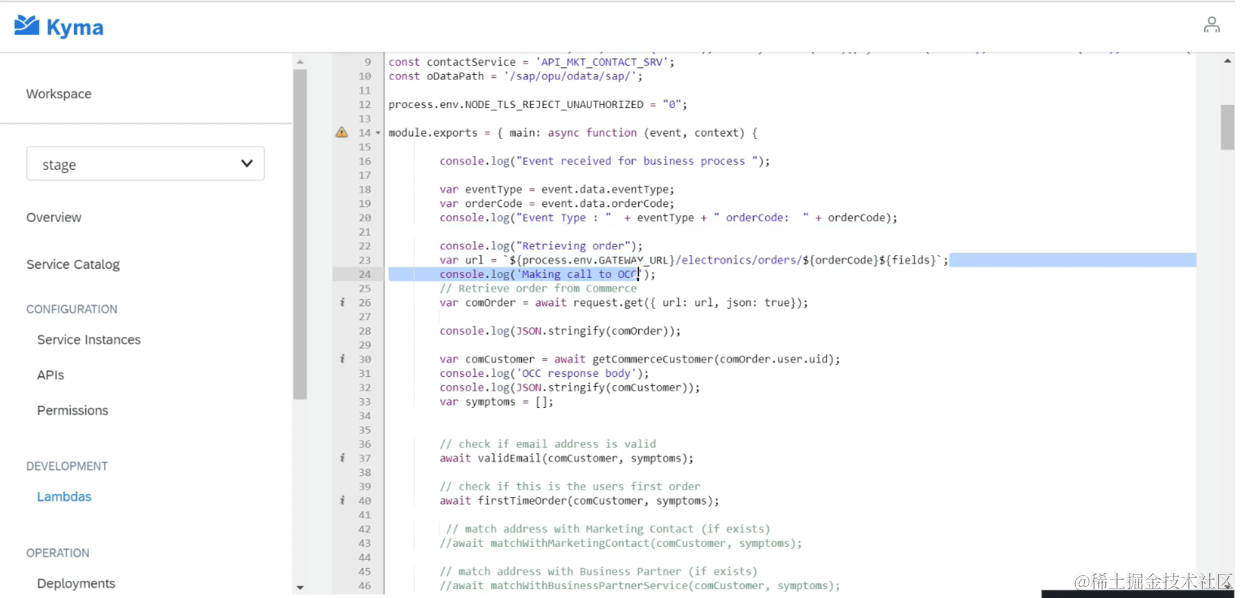Viewport: 1240px width, 598px height.
Task: Click 'var comCustomer' getCommerceCustomer line
Action: tap(640, 359)
